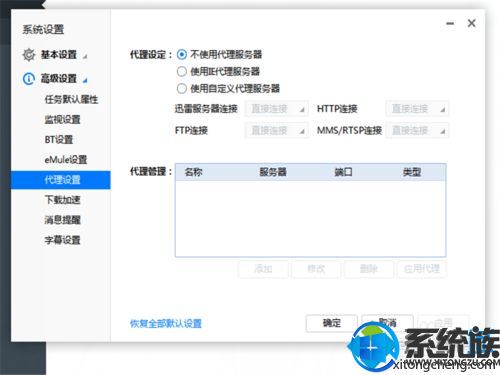Viewport: 500px width, 375px height.
Task: Sort proxy list by 服务器 column
Action: [x=273, y=172]
